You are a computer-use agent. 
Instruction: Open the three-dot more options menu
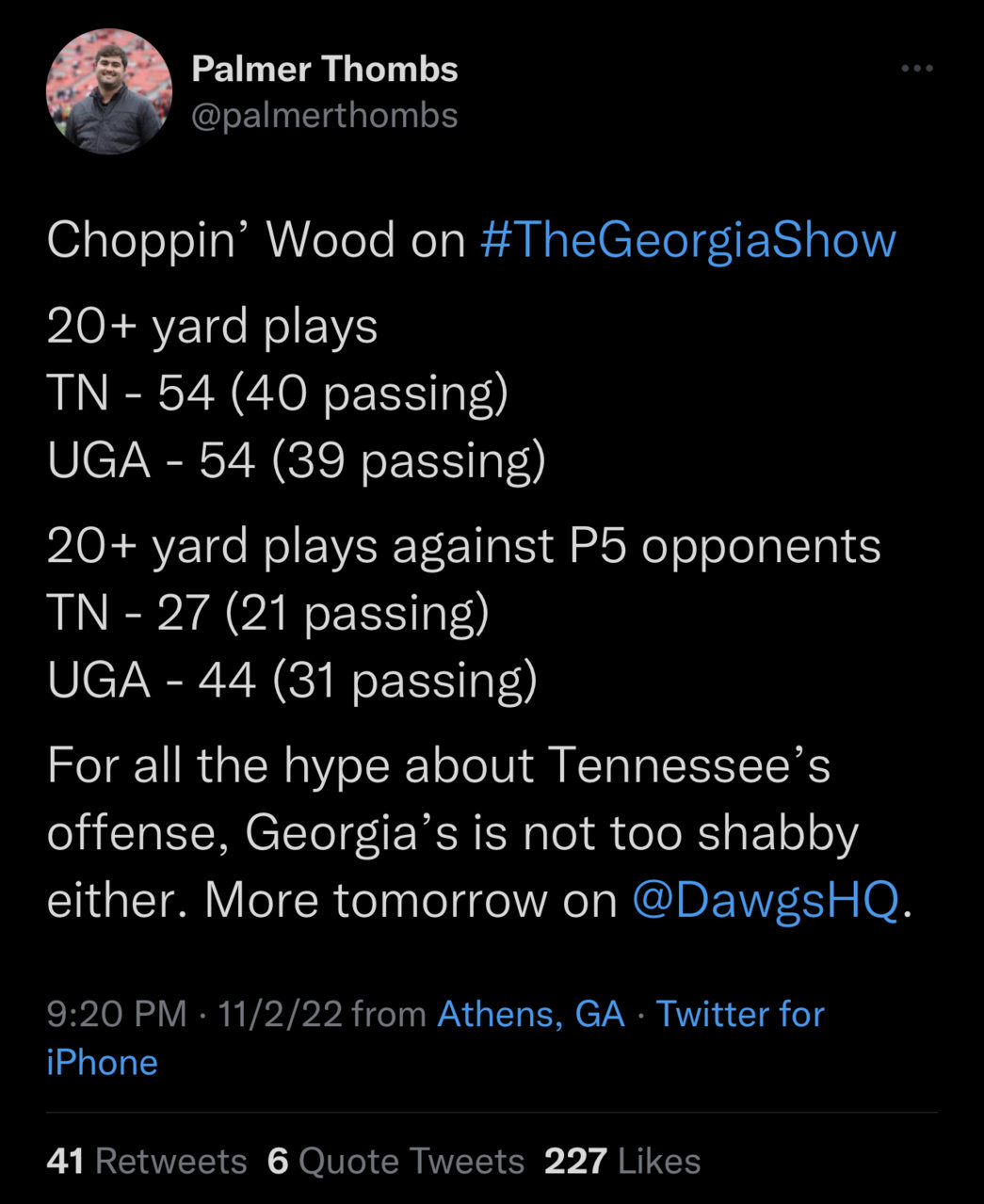(x=916, y=69)
